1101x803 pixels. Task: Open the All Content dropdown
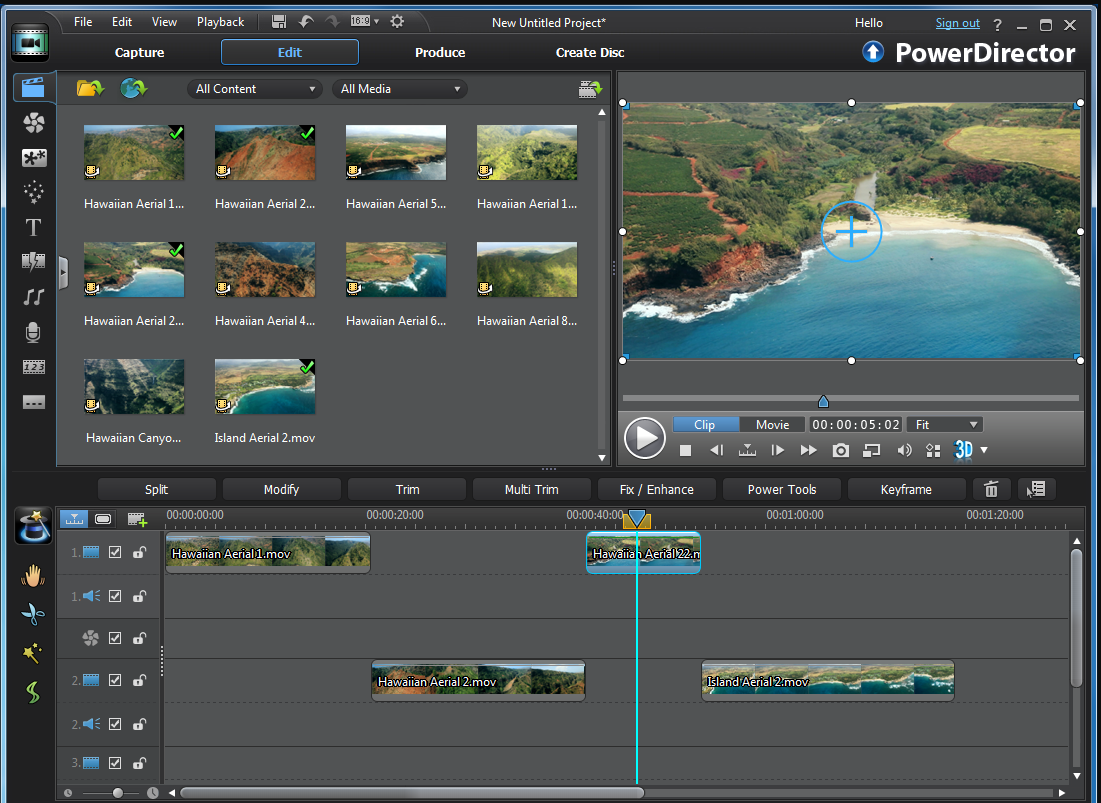click(255, 89)
